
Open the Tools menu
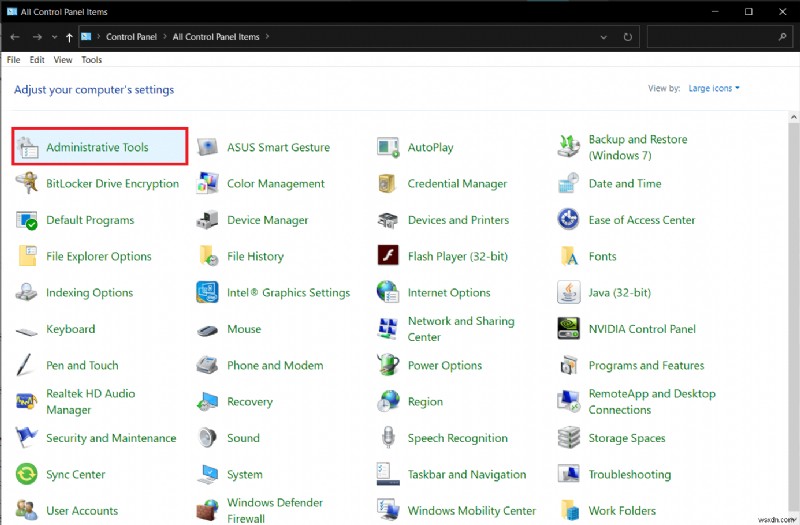(x=91, y=60)
